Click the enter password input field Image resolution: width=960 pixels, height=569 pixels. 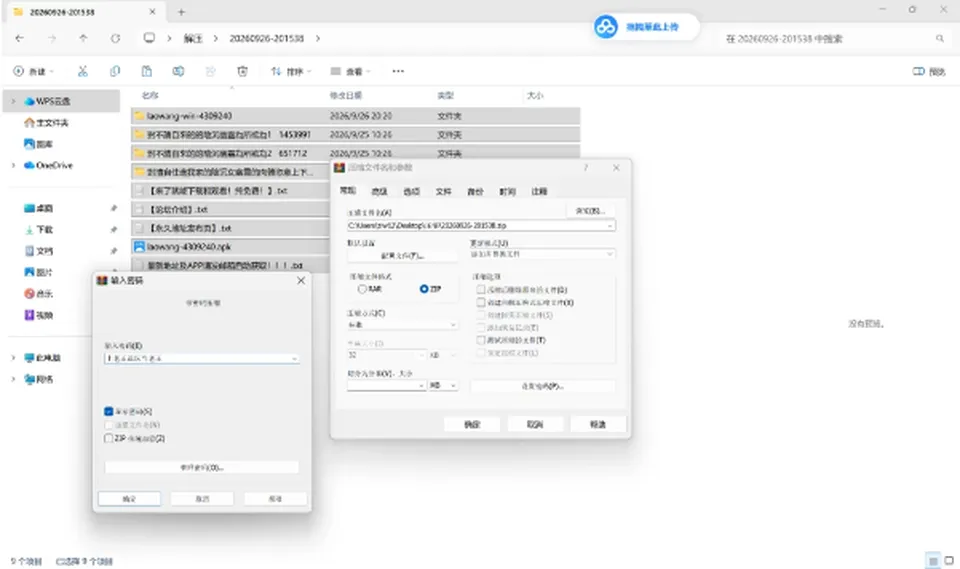pyautogui.click(x=201, y=358)
